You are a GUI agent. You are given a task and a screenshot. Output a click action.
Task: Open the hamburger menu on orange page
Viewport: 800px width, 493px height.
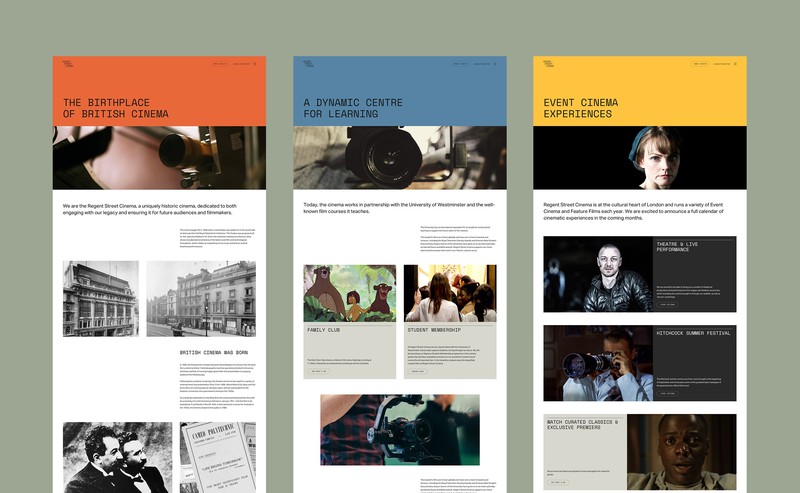[255, 64]
